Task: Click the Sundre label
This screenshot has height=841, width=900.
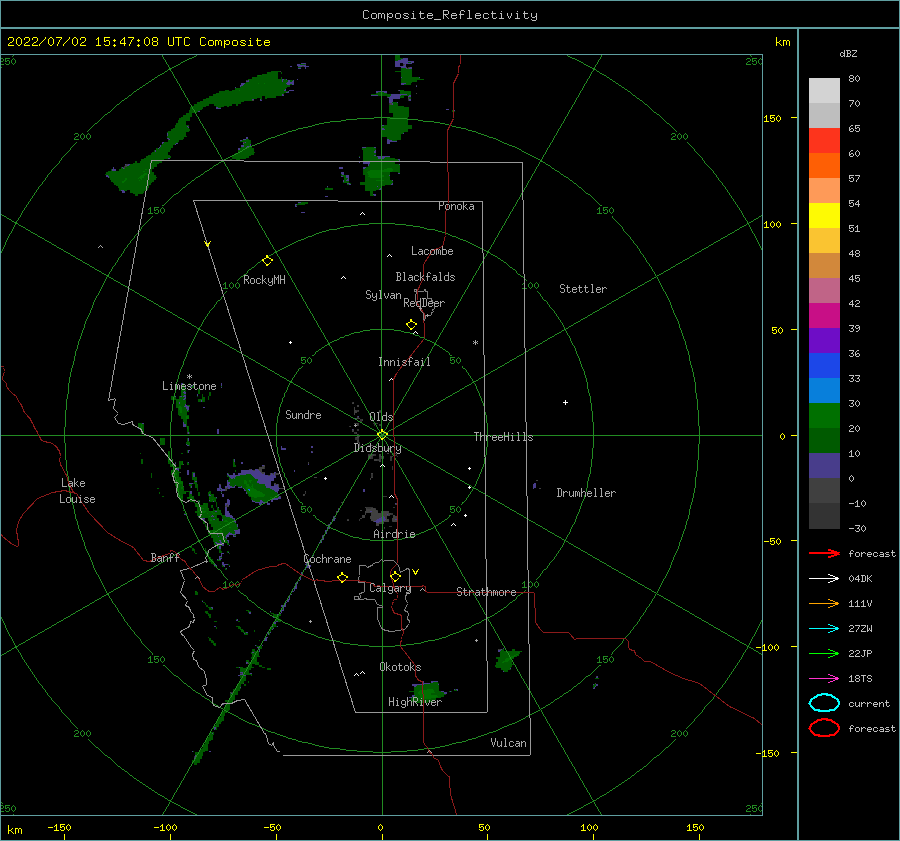Action: 303,414
